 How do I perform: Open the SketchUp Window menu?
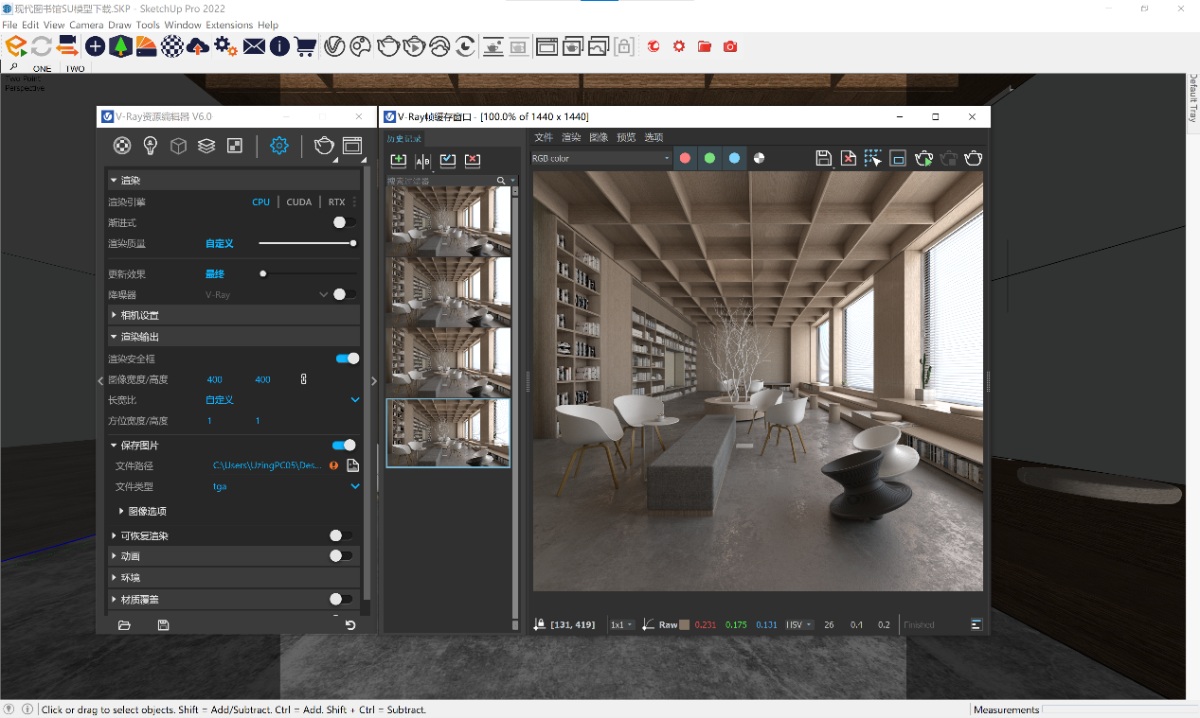tap(183, 25)
